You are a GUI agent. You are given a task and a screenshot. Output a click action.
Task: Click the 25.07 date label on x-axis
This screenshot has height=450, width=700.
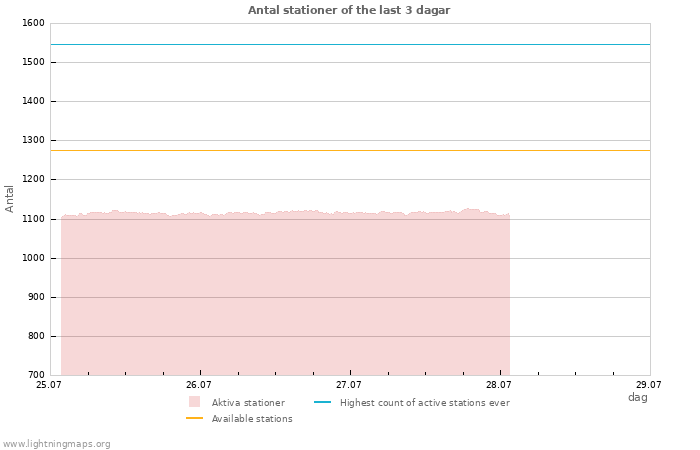tap(48, 384)
